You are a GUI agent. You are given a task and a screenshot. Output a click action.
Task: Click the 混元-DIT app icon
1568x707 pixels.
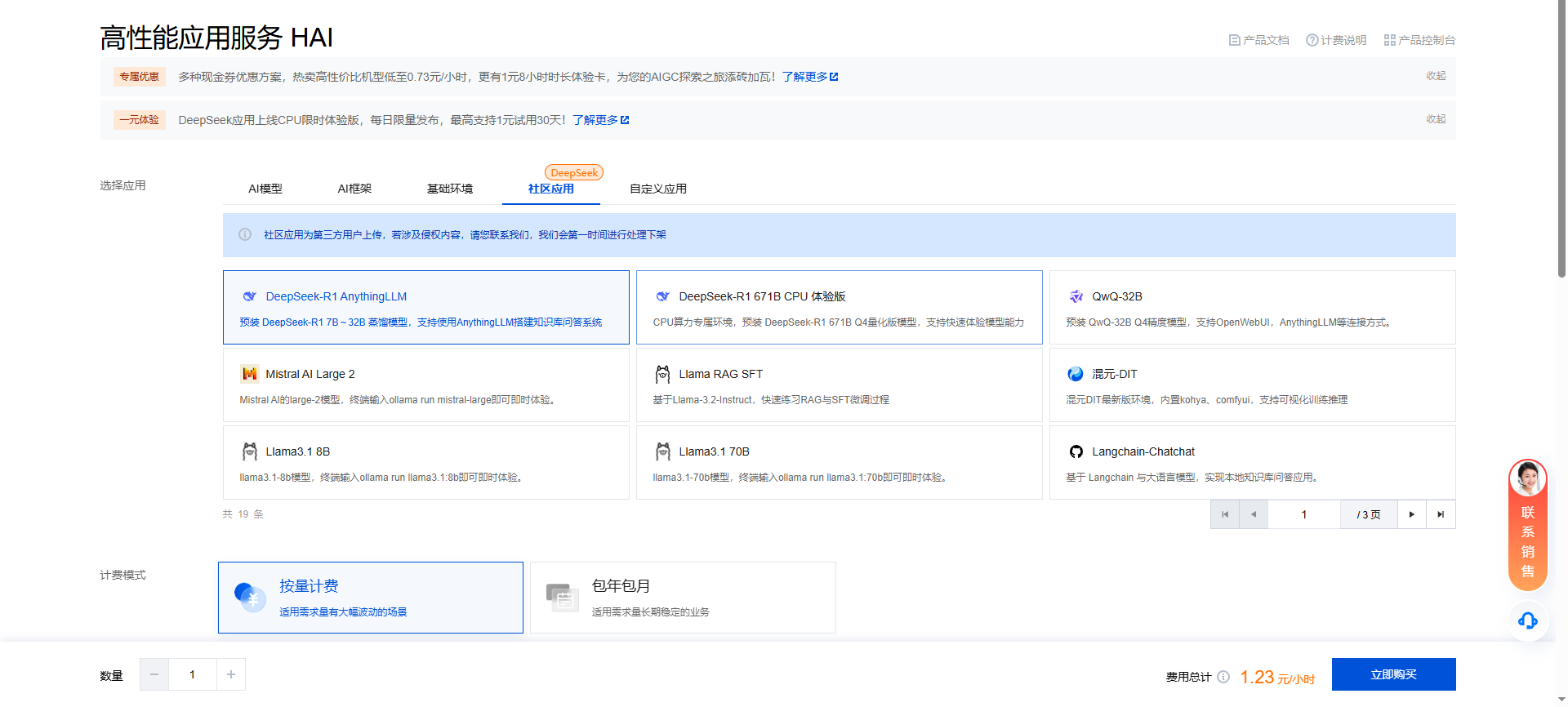pyautogui.click(x=1076, y=374)
